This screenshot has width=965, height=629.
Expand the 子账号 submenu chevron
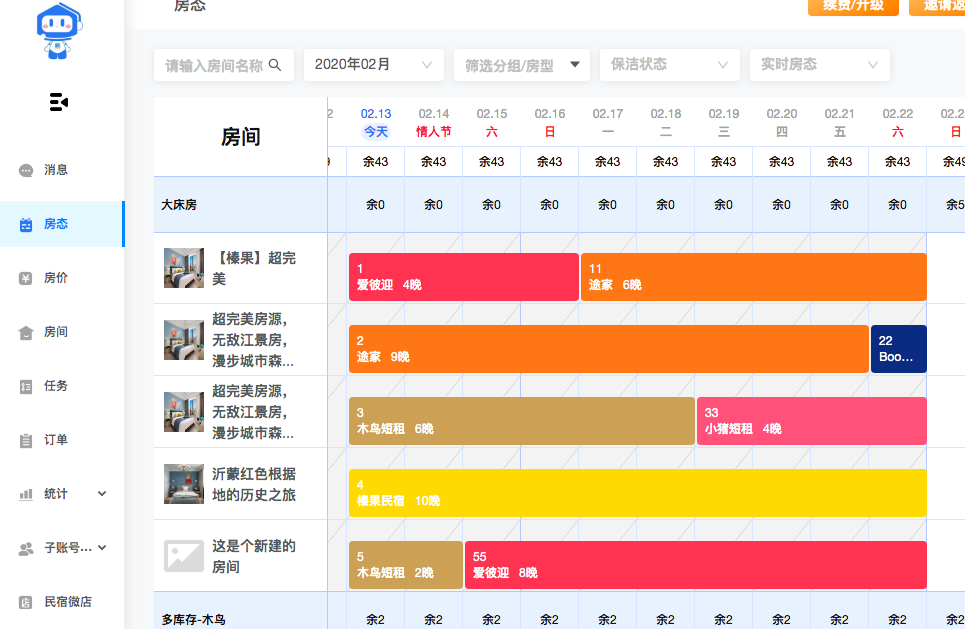[102, 548]
